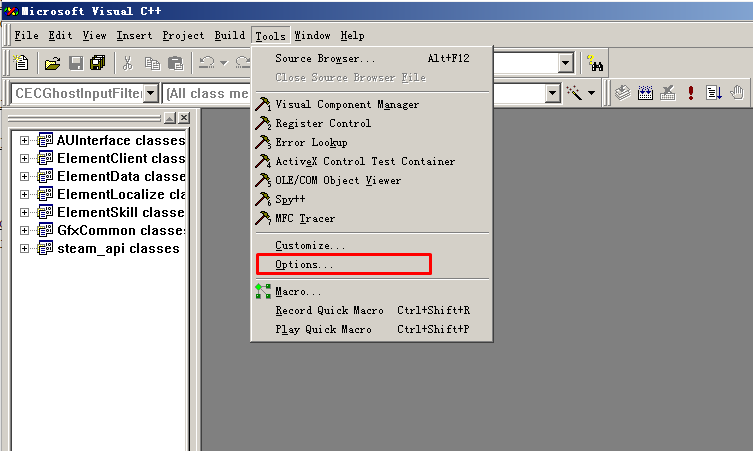Click the Insert/Remove Breakpoint hand icon
753x451 pixels.
[737, 92]
